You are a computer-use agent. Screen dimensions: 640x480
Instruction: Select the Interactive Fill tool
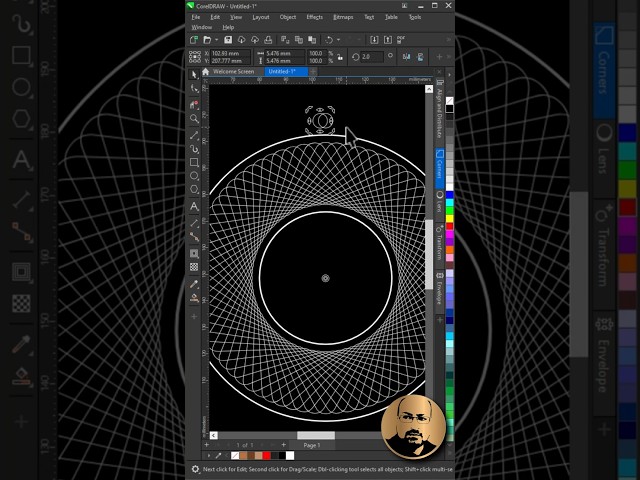click(194, 298)
